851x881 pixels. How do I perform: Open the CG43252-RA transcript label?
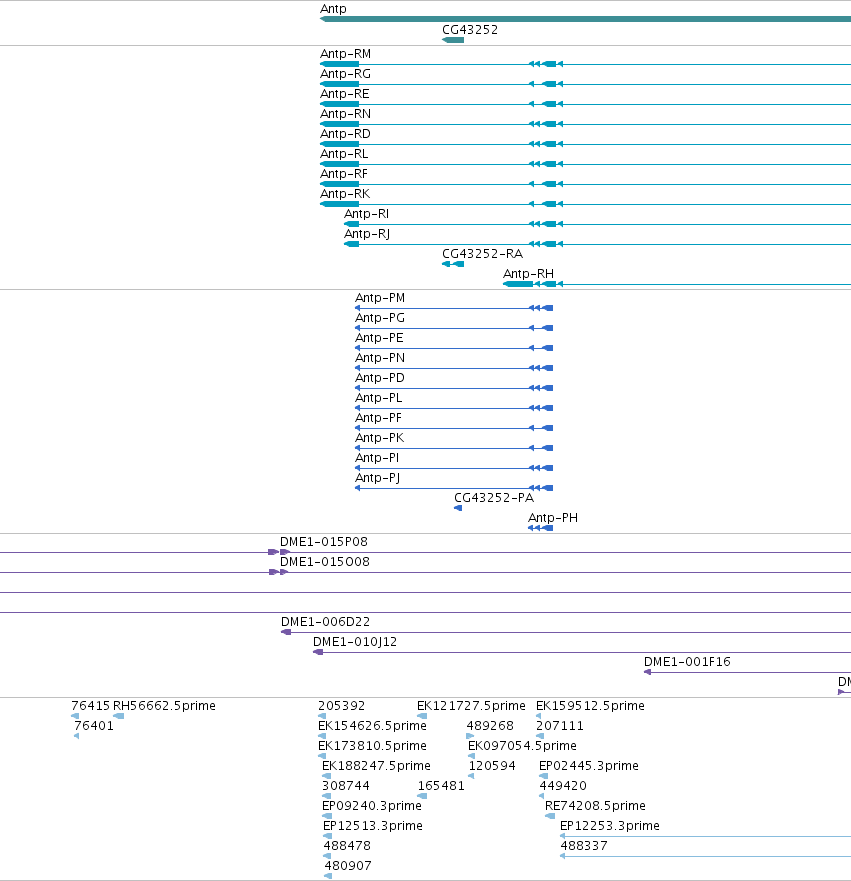click(483, 254)
